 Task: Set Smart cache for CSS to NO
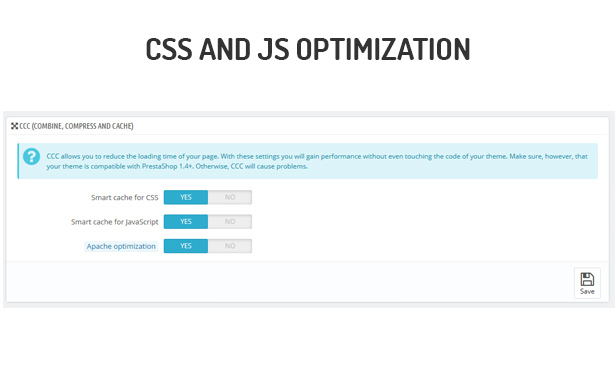tap(230, 197)
